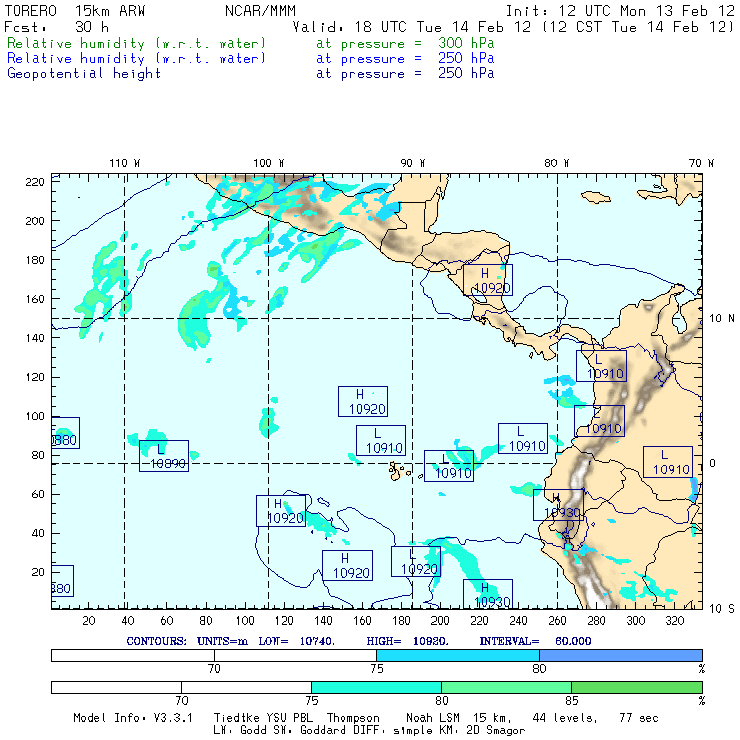Click the 'L 10920' low height box

416,562
